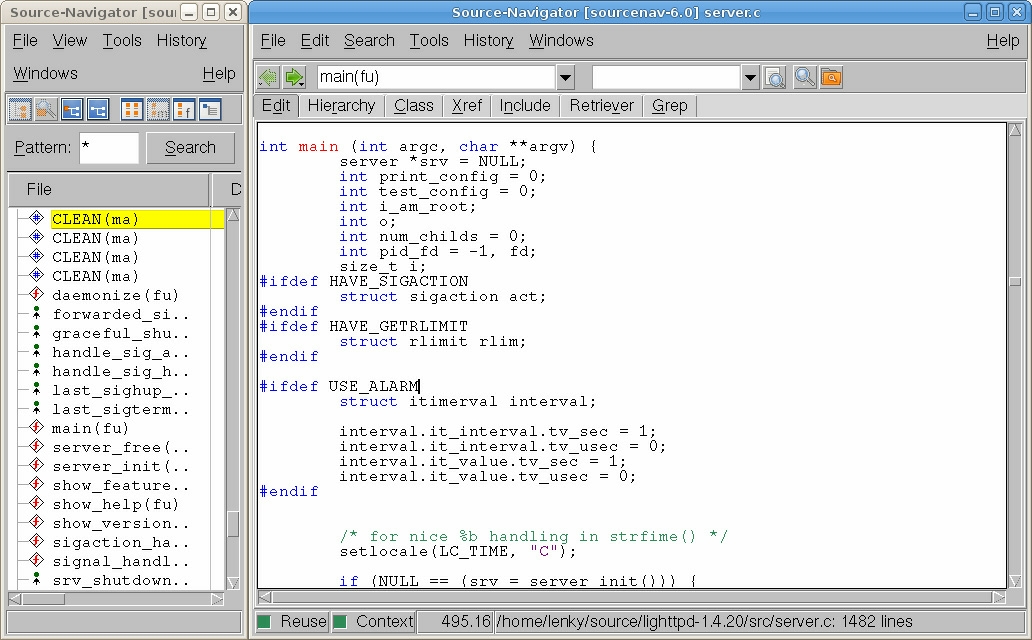This screenshot has width=1032, height=640.
Task: Open the Search menu in editor window
Action: 369,40
